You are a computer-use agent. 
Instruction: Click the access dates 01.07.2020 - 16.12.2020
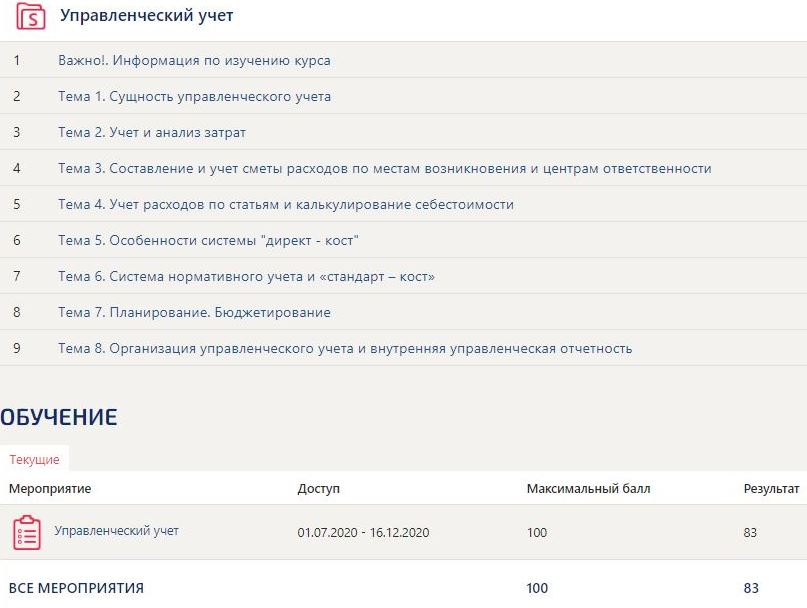pyautogui.click(x=363, y=533)
